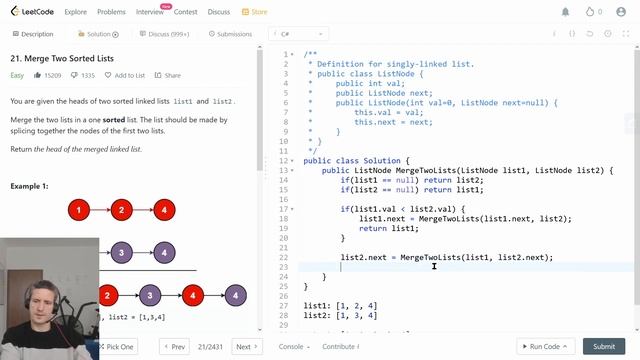The width and height of the screenshot is (640, 360).
Task: Collapse the code fold at line 12
Action: pos(292,161)
